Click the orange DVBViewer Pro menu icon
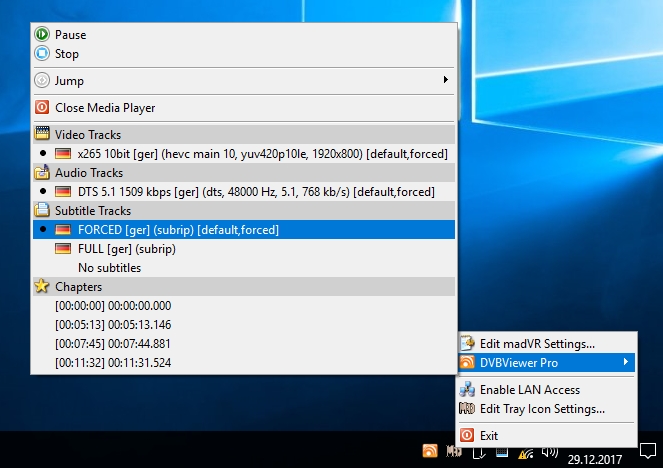Screen dimensions: 663x468 pos(467,362)
